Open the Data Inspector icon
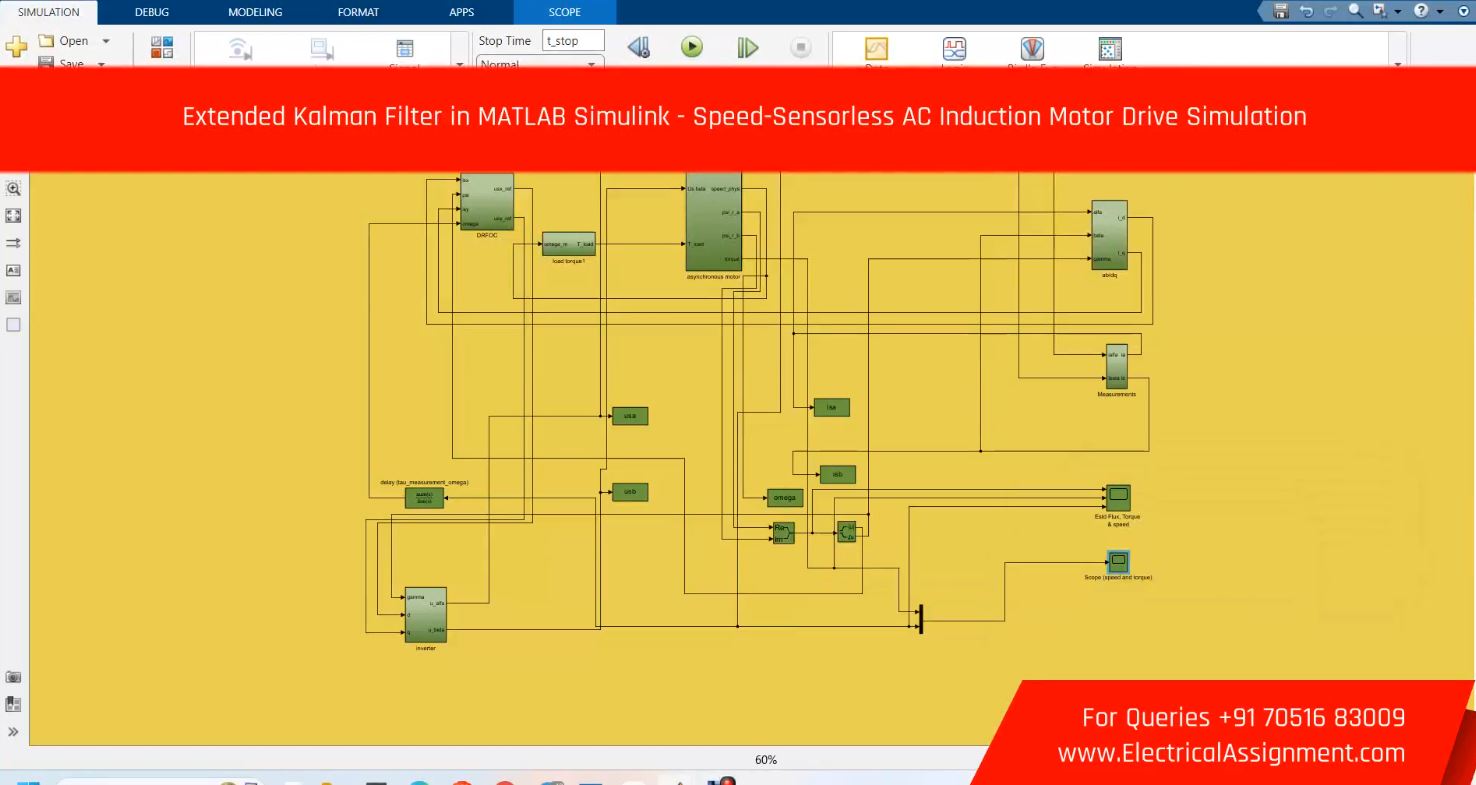This screenshot has width=1476, height=785. pyautogui.click(x=876, y=49)
